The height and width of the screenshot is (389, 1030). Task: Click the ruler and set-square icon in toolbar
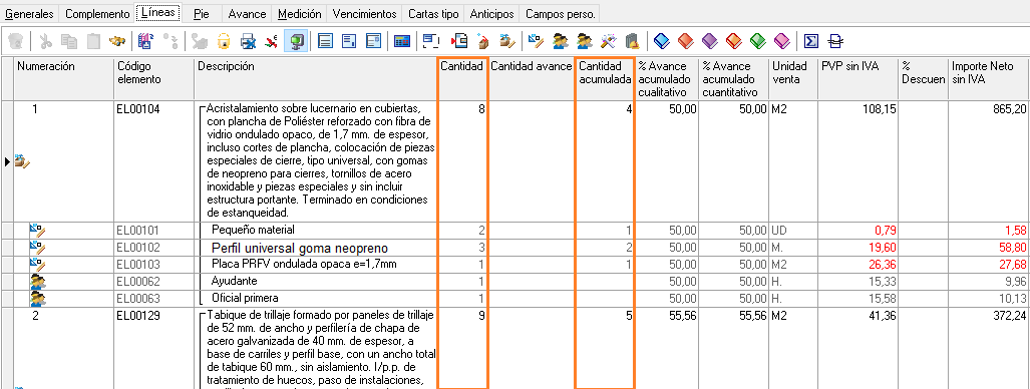tap(535, 41)
